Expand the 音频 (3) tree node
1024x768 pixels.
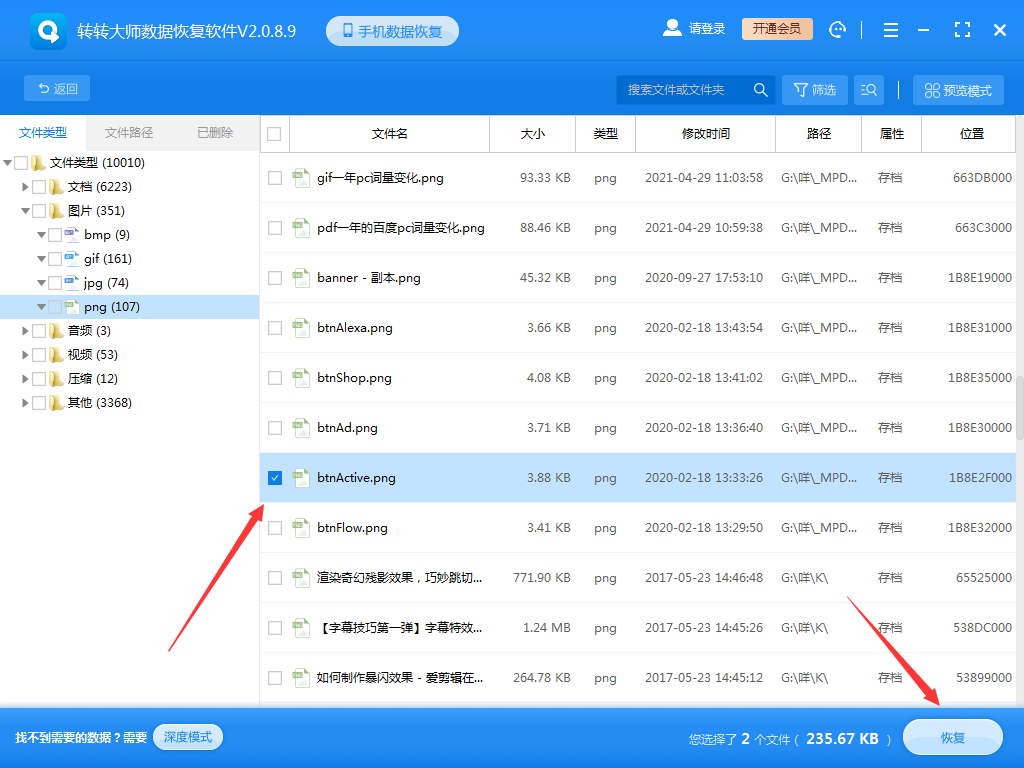[x=25, y=330]
